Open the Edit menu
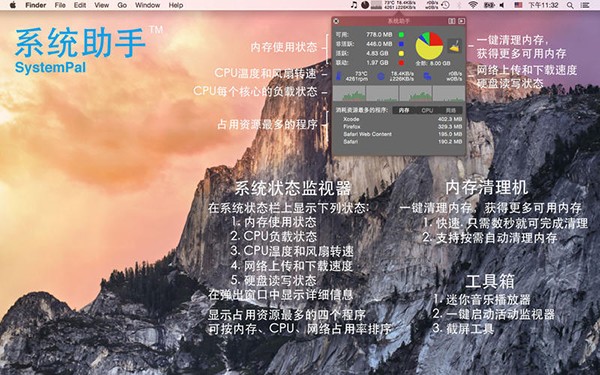This screenshot has width=600, height=375. coord(80,5)
